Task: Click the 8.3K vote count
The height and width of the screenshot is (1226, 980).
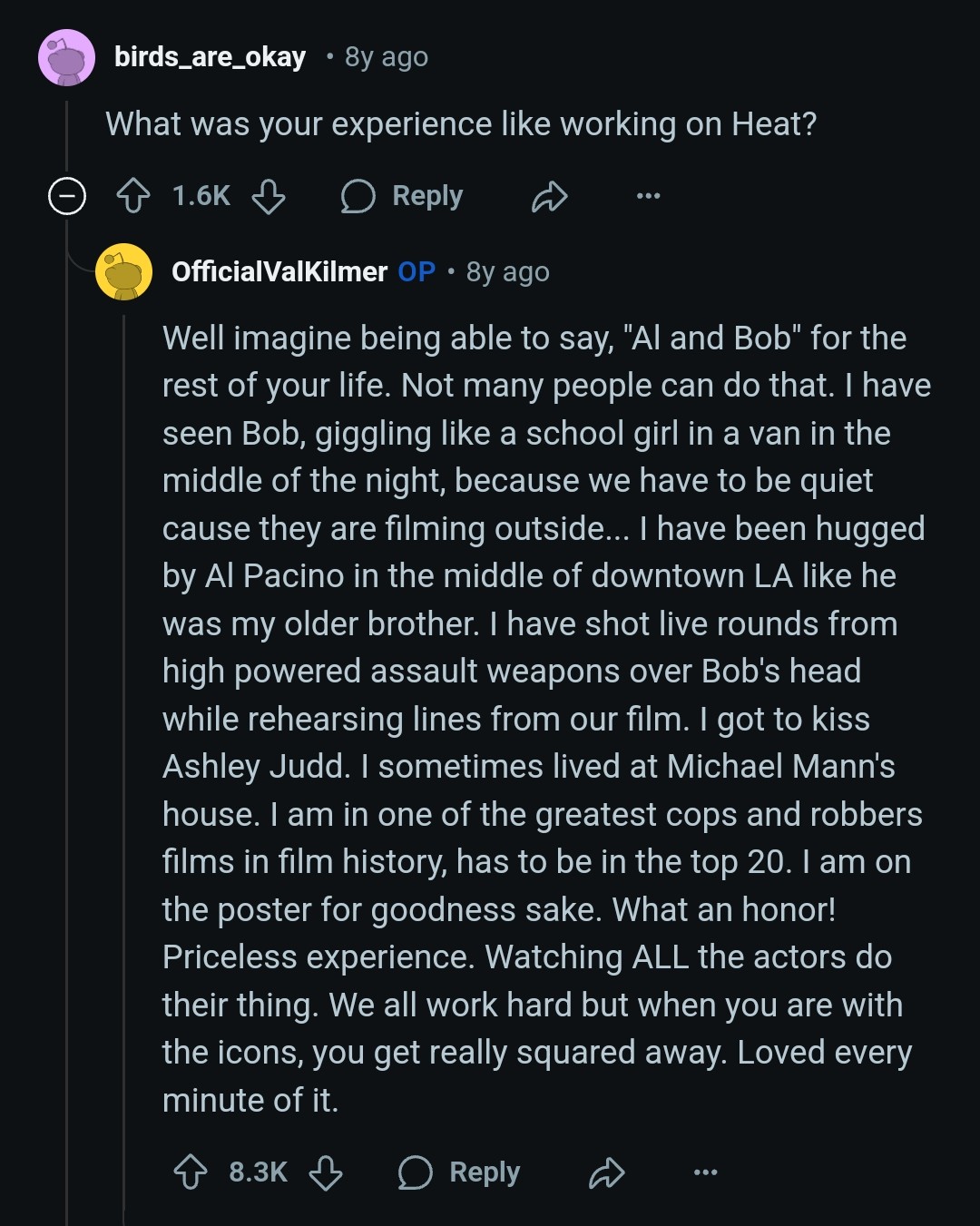Action: (259, 1172)
